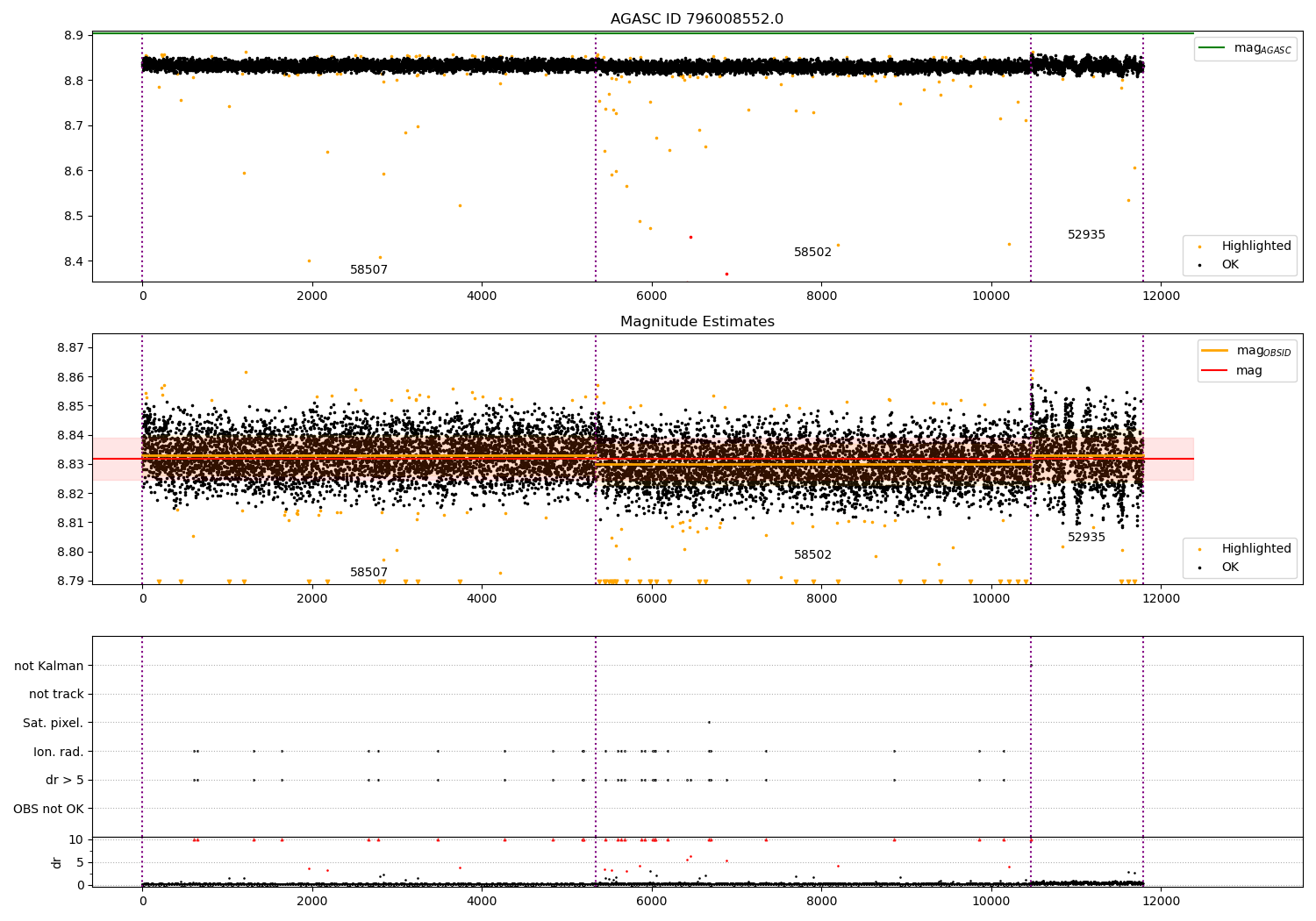Click the 'Sat. pixel.' row label
This screenshot has height=921, width=1316.
(54, 723)
